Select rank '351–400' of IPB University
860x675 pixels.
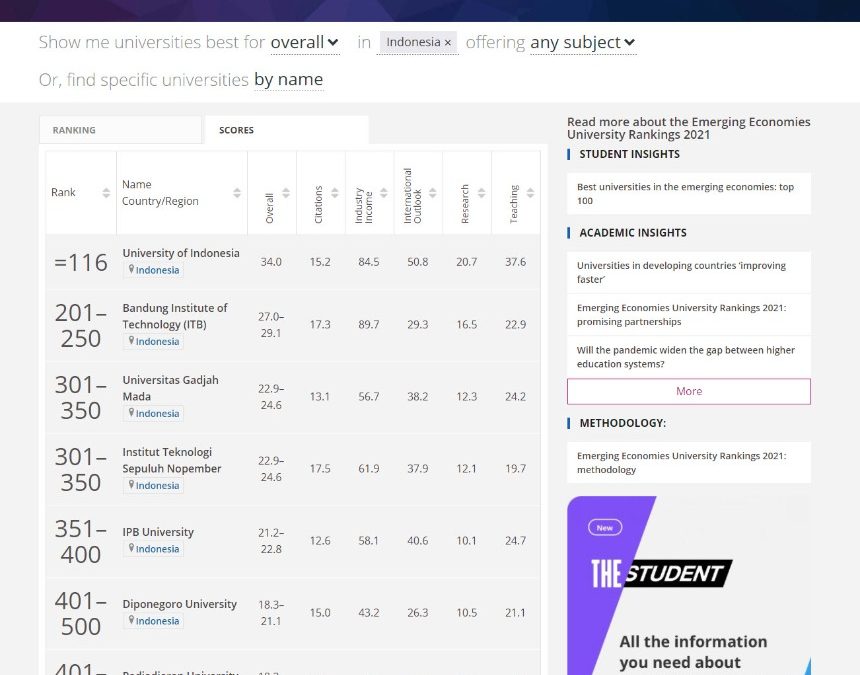[x=81, y=541]
